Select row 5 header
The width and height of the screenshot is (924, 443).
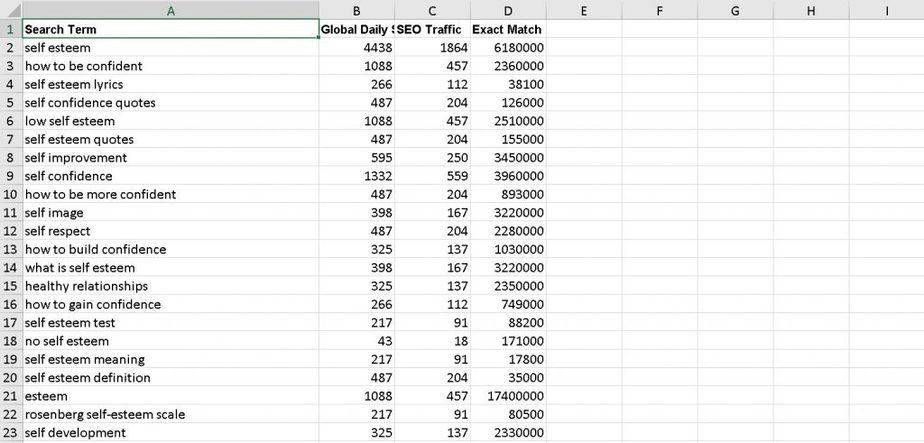click(10, 102)
